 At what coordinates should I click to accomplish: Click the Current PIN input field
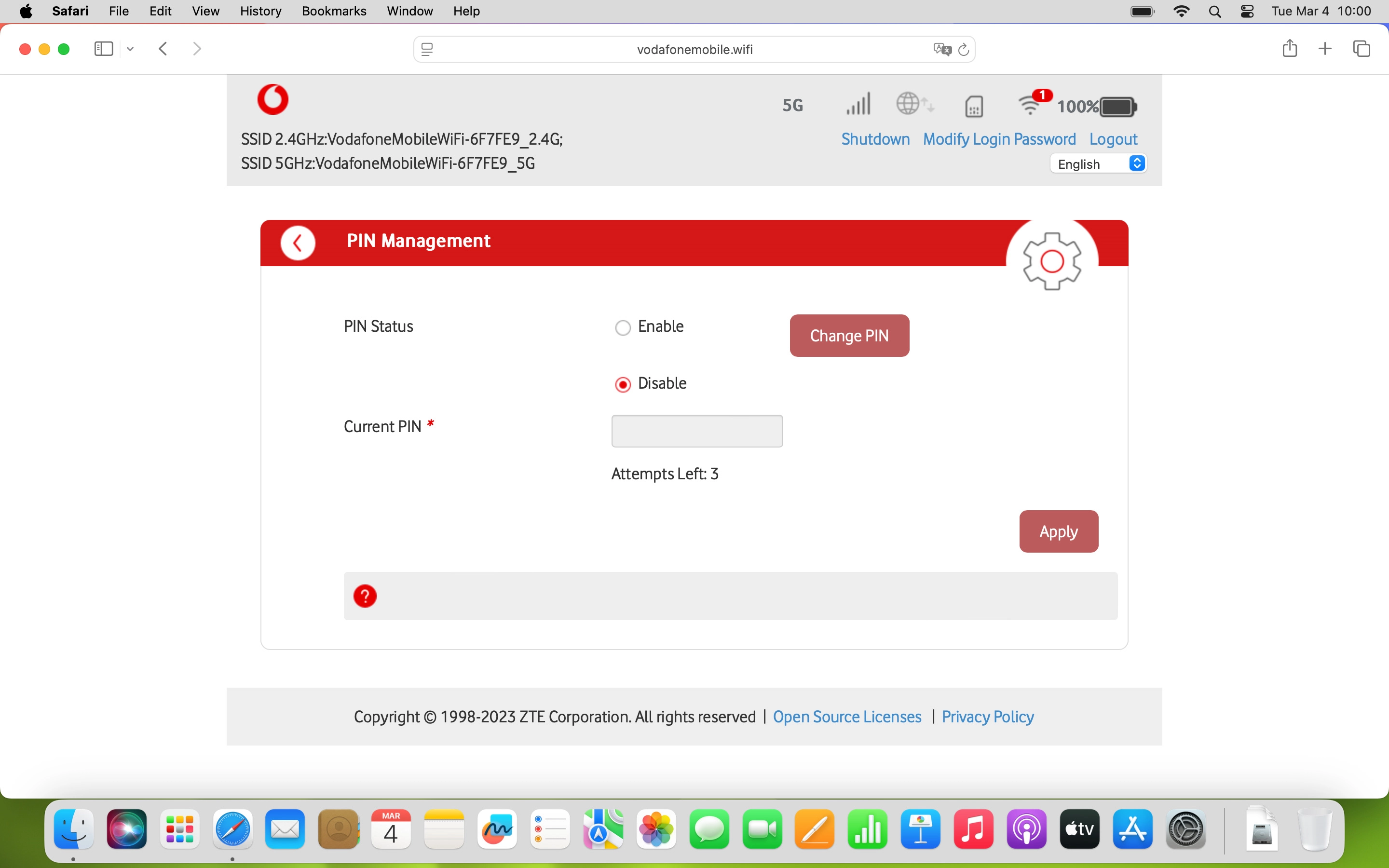point(697,431)
